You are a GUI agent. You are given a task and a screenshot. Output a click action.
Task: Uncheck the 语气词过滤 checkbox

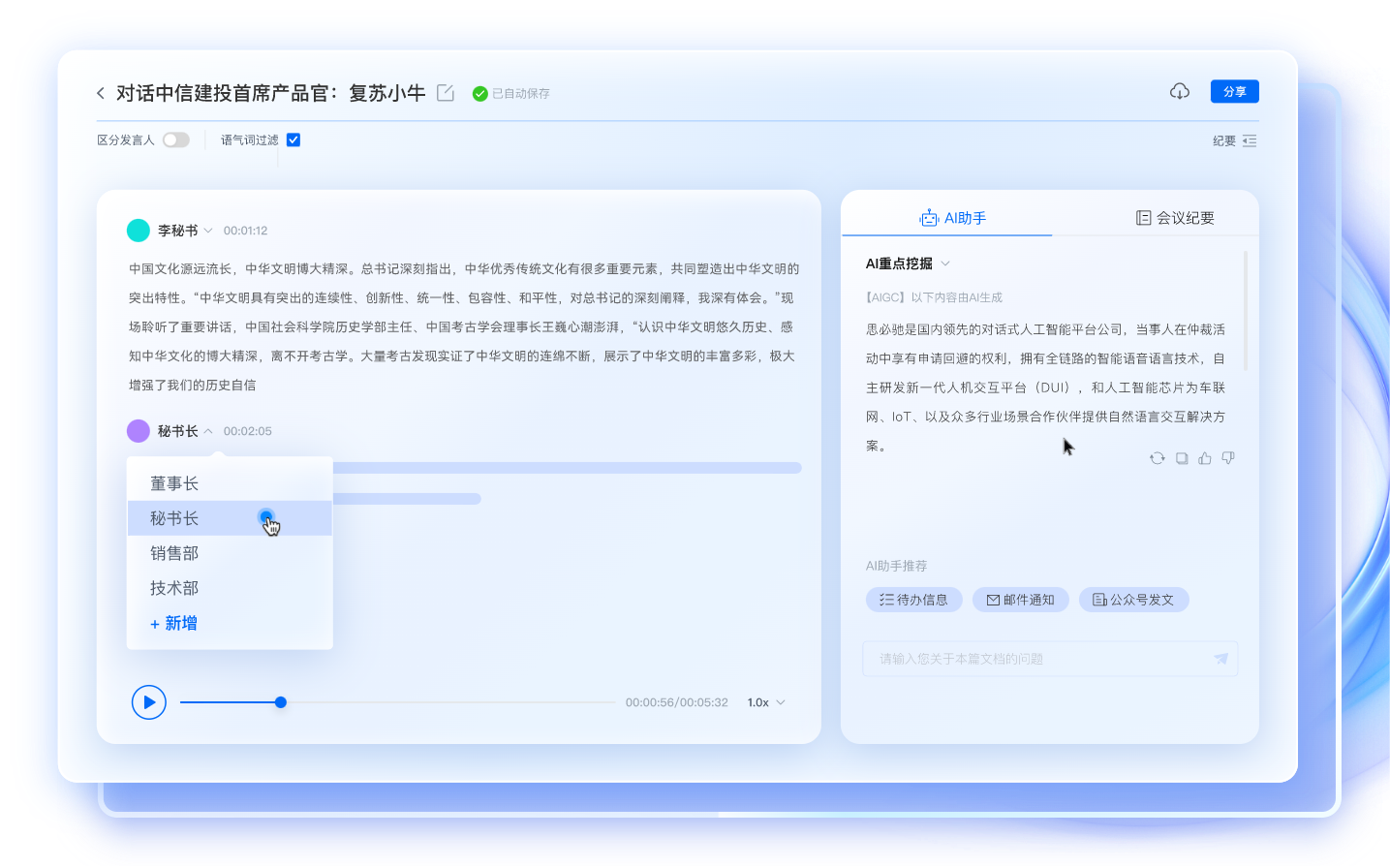pyautogui.click(x=293, y=139)
